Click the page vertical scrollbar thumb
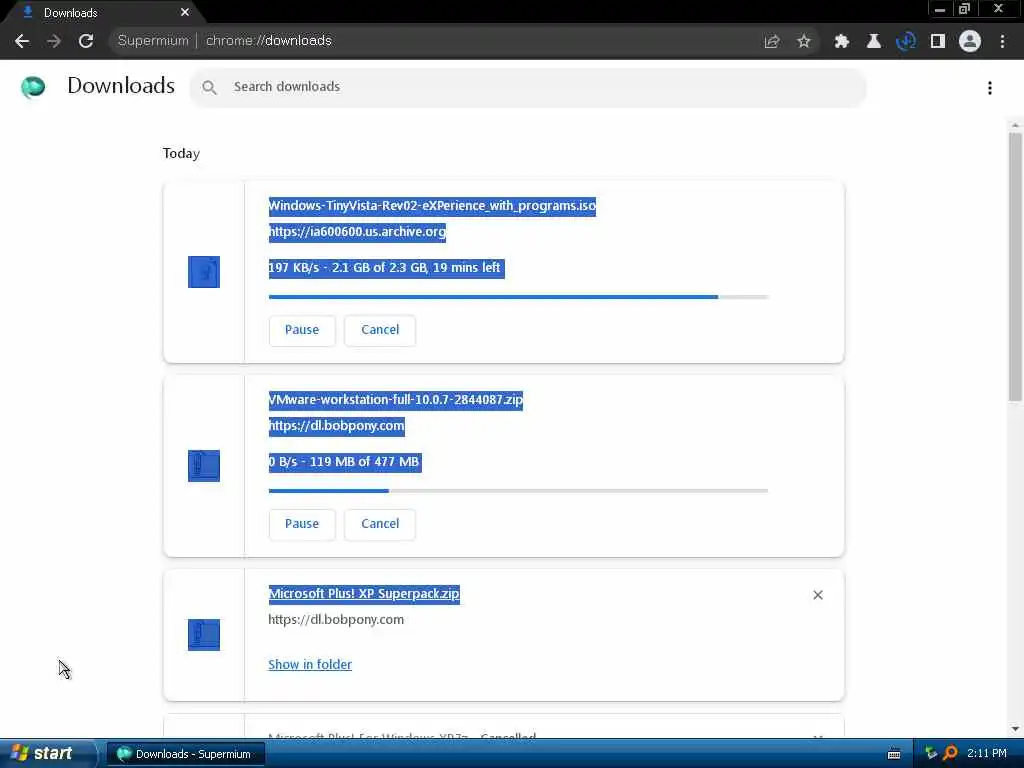The width and height of the screenshot is (1024, 768). click(1015, 266)
